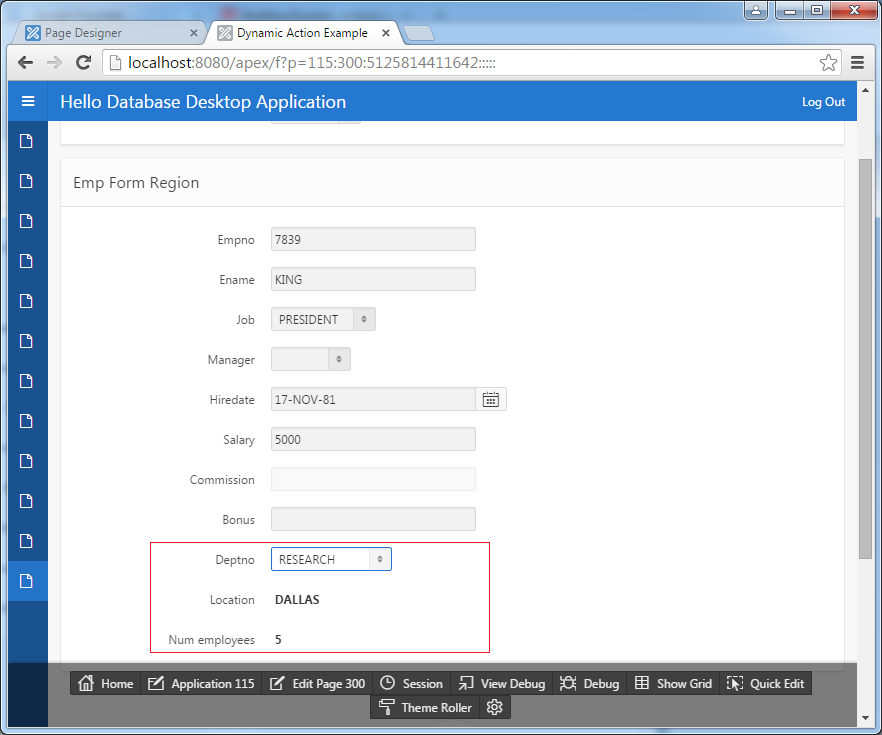Open a new browser tab
The image size is (882, 735).
click(419, 34)
